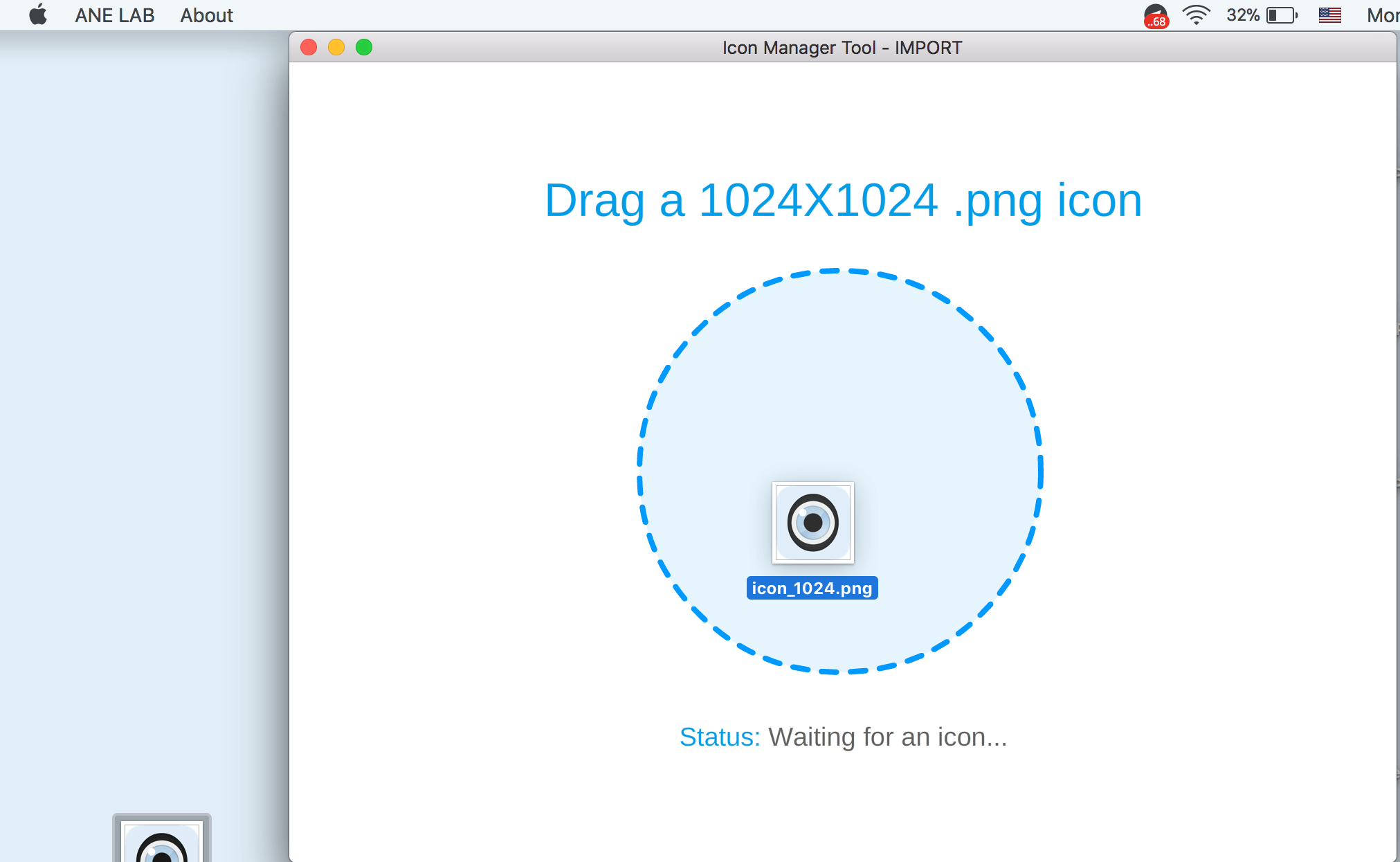Image resolution: width=1400 pixels, height=862 pixels.
Task: Click the empty desktop area left of the window
Action: coord(138,415)
